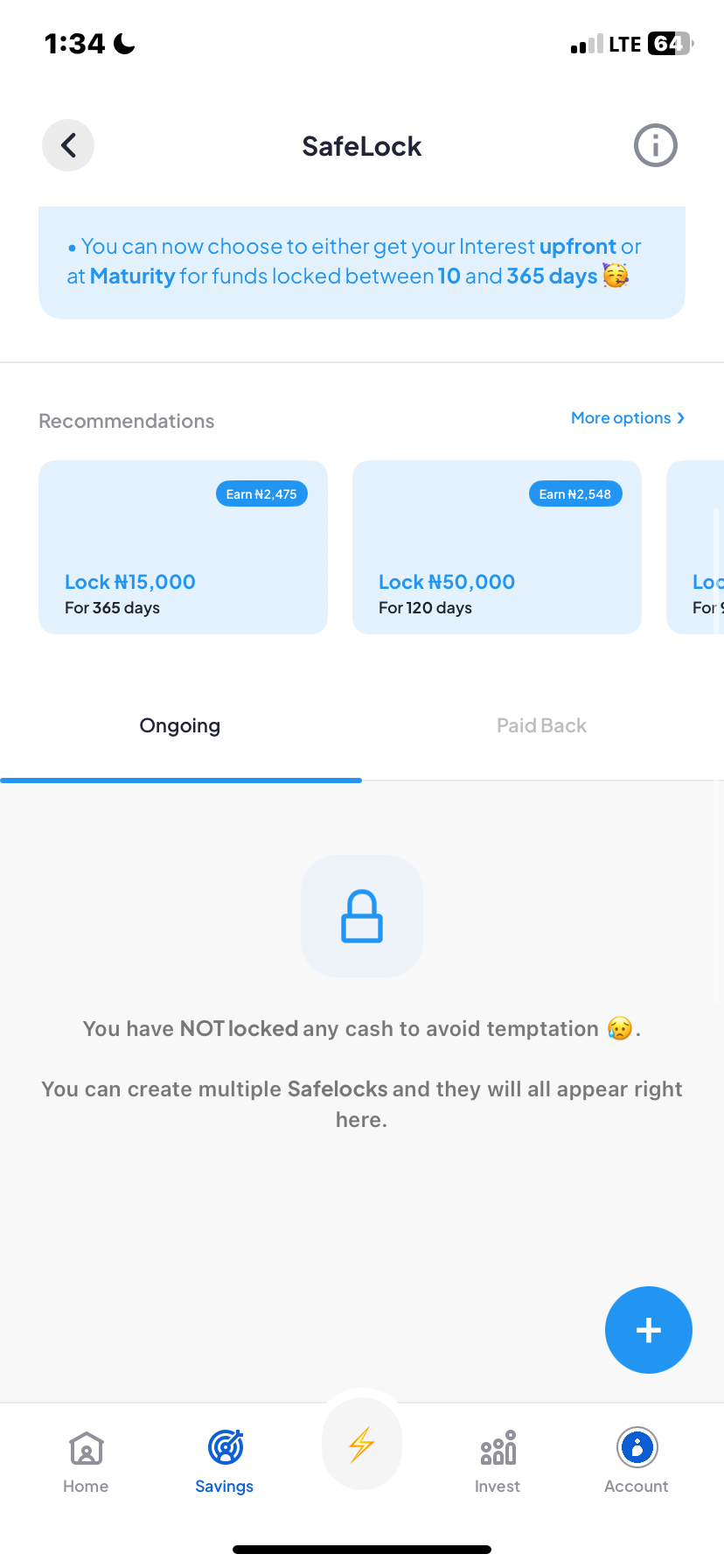Image resolution: width=724 pixels, height=1568 pixels.
Task: Tap the blue tab indicator under Ongoing
Action: pyautogui.click(x=181, y=780)
